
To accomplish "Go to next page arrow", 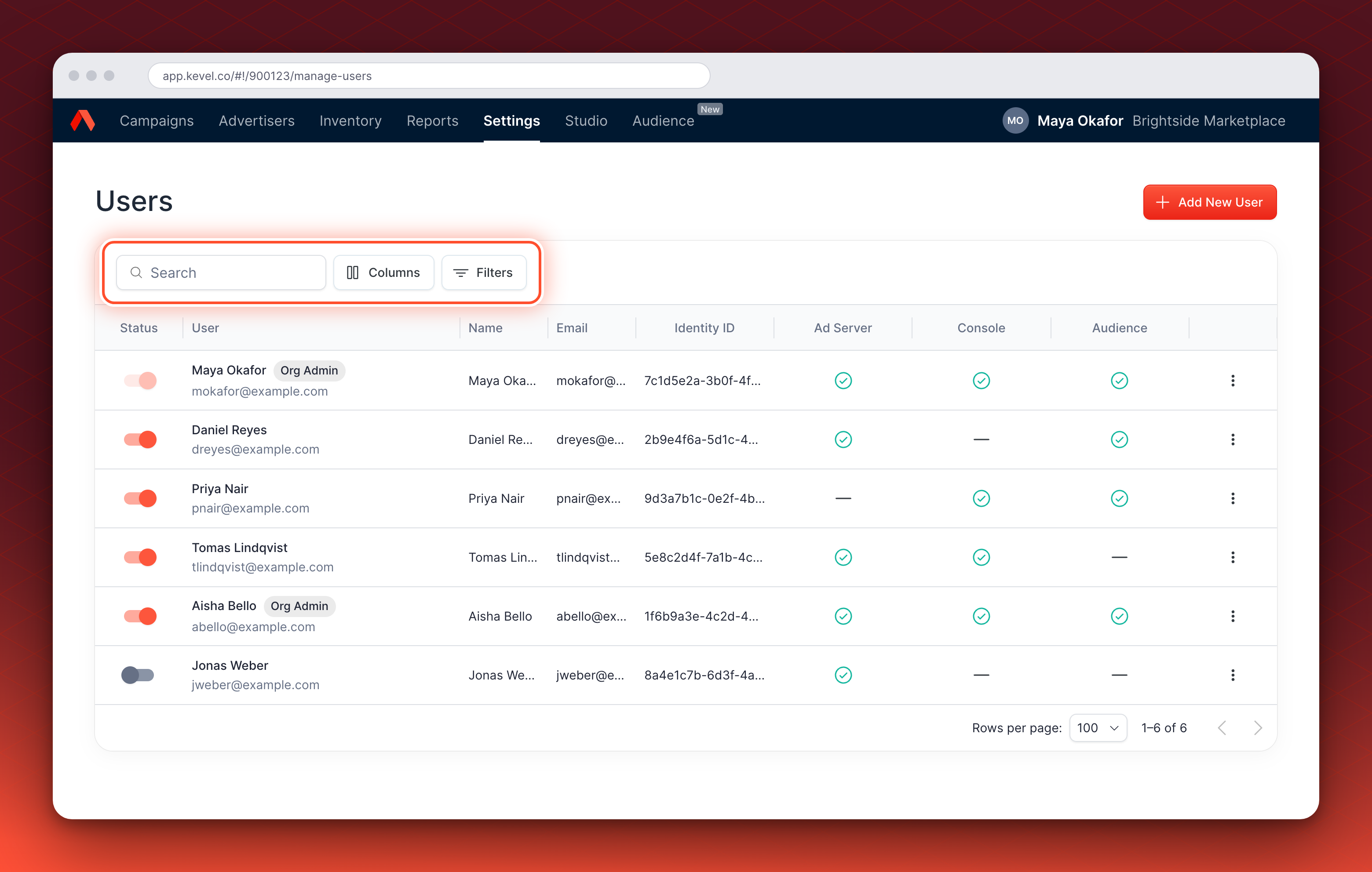I will [1258, 728].
